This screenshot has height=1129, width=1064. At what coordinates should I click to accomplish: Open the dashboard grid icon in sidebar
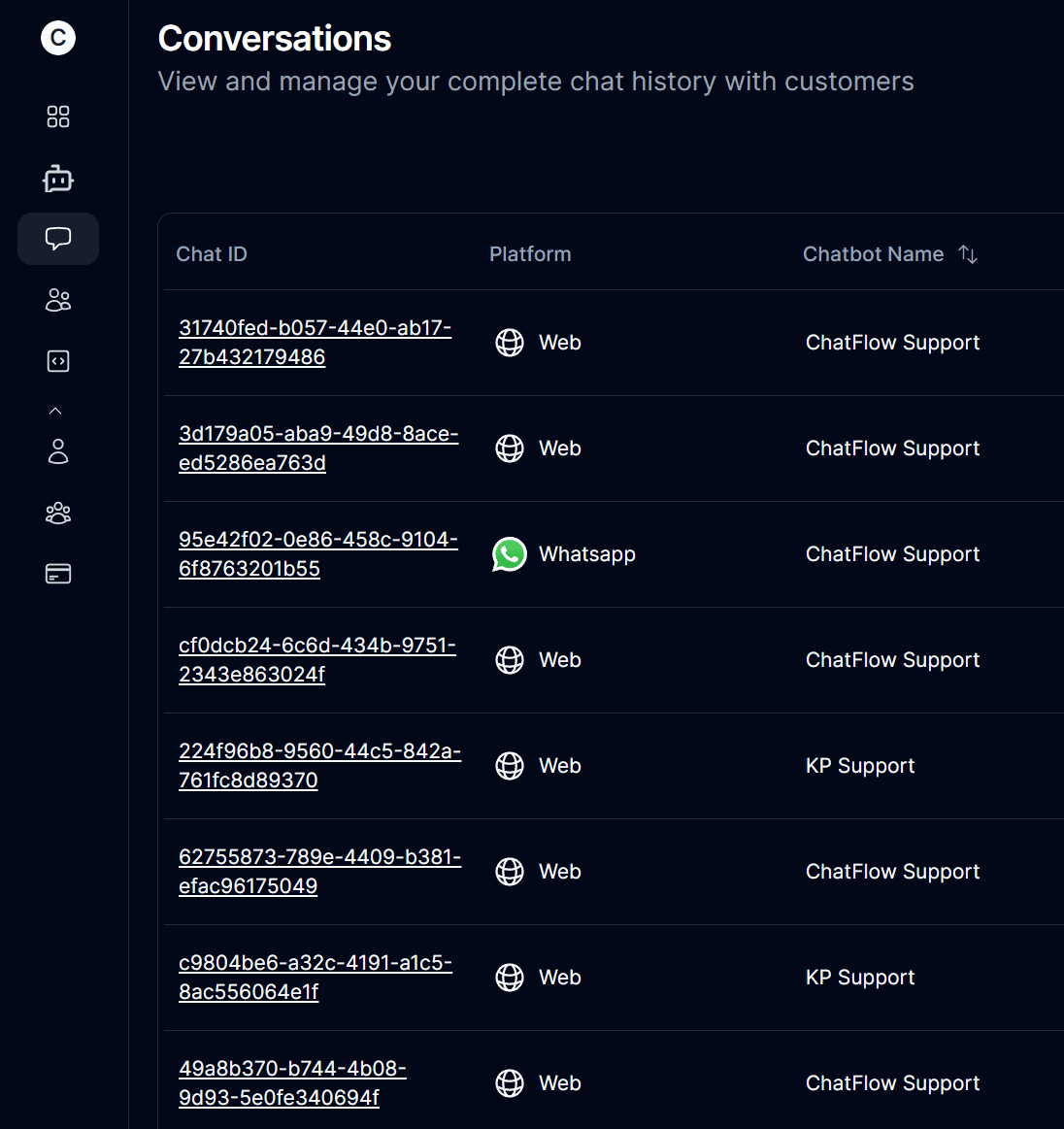(58, 116)
